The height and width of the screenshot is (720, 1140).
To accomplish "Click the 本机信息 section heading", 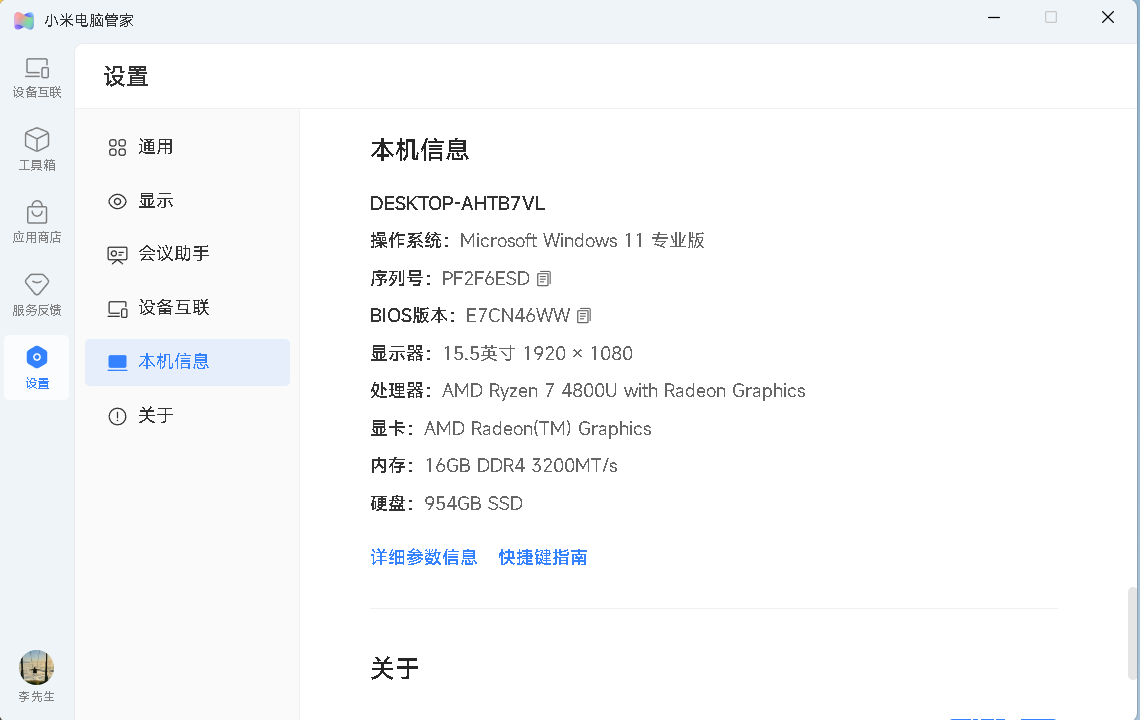I will (420, 150).
